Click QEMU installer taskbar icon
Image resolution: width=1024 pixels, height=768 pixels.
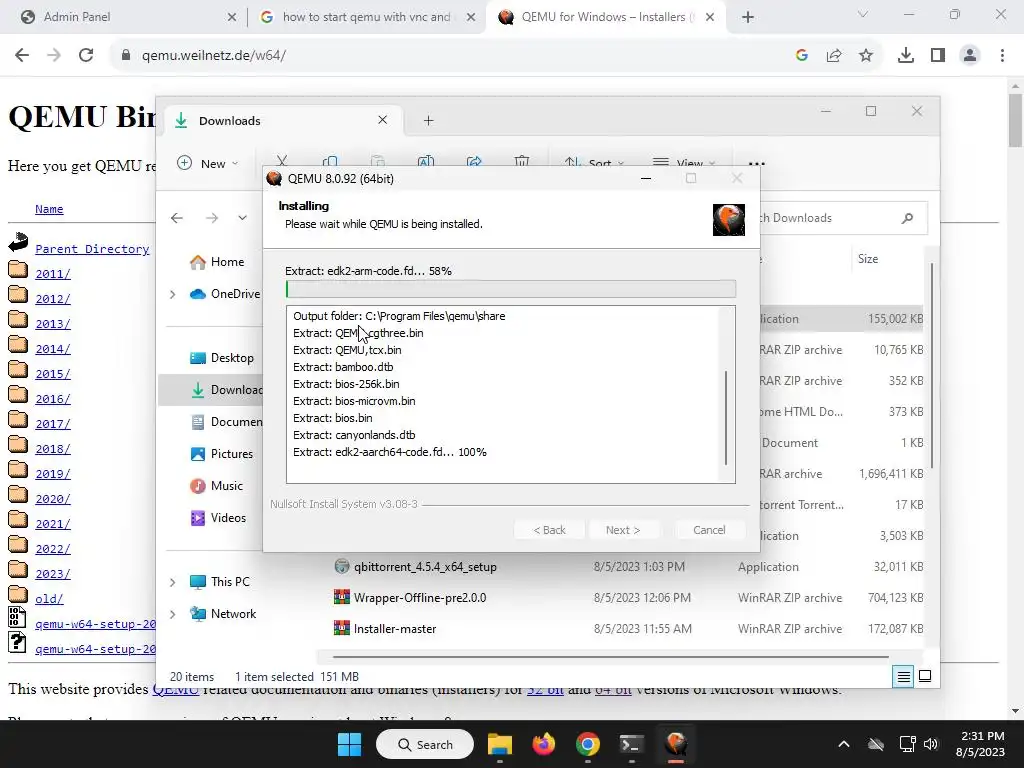pos(676,744)
